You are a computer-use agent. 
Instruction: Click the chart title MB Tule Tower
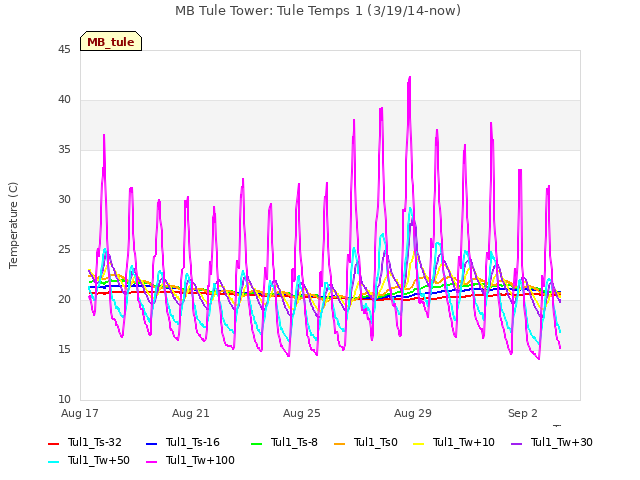pos(318,11)
